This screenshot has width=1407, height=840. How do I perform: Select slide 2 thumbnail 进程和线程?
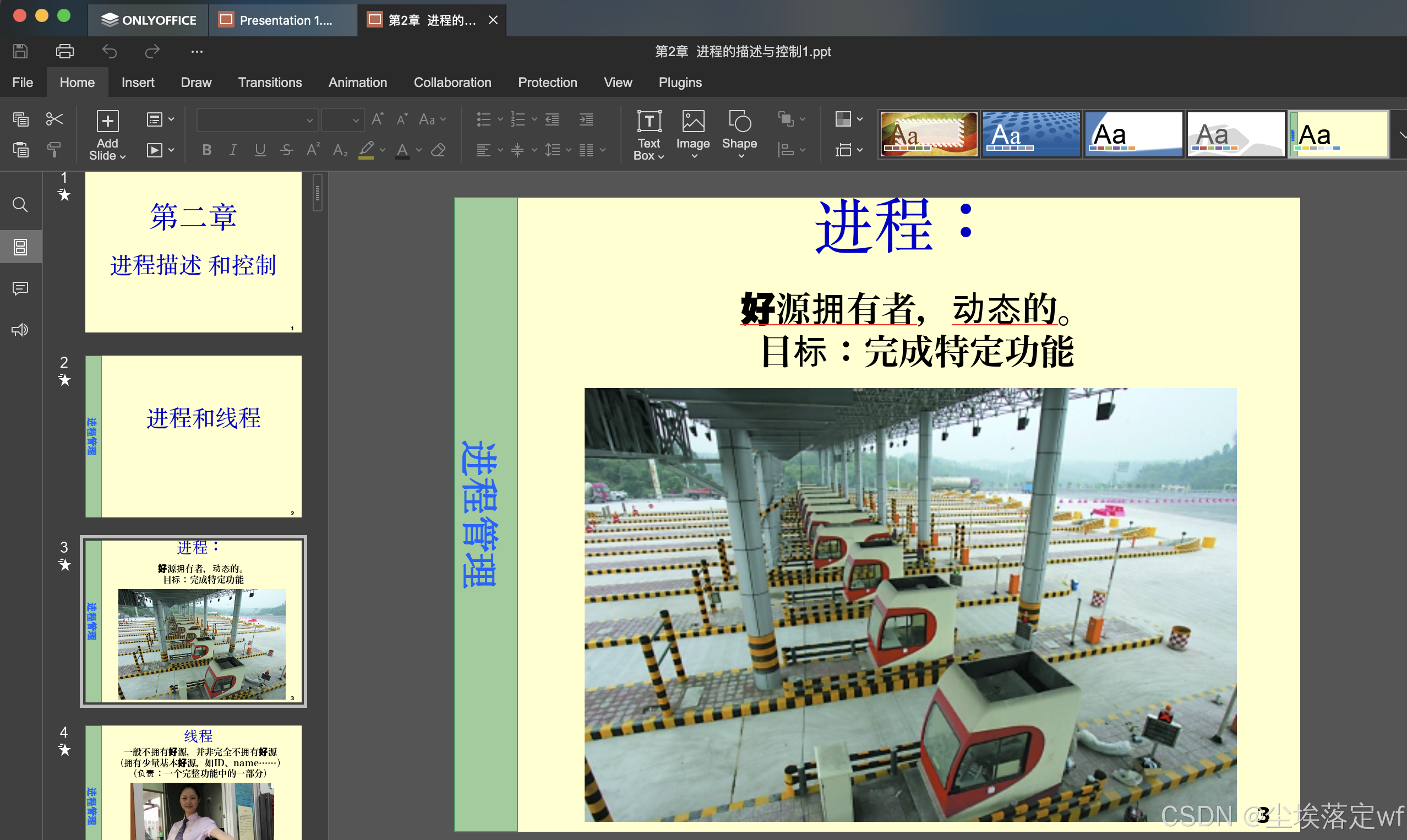coord(193,436)
